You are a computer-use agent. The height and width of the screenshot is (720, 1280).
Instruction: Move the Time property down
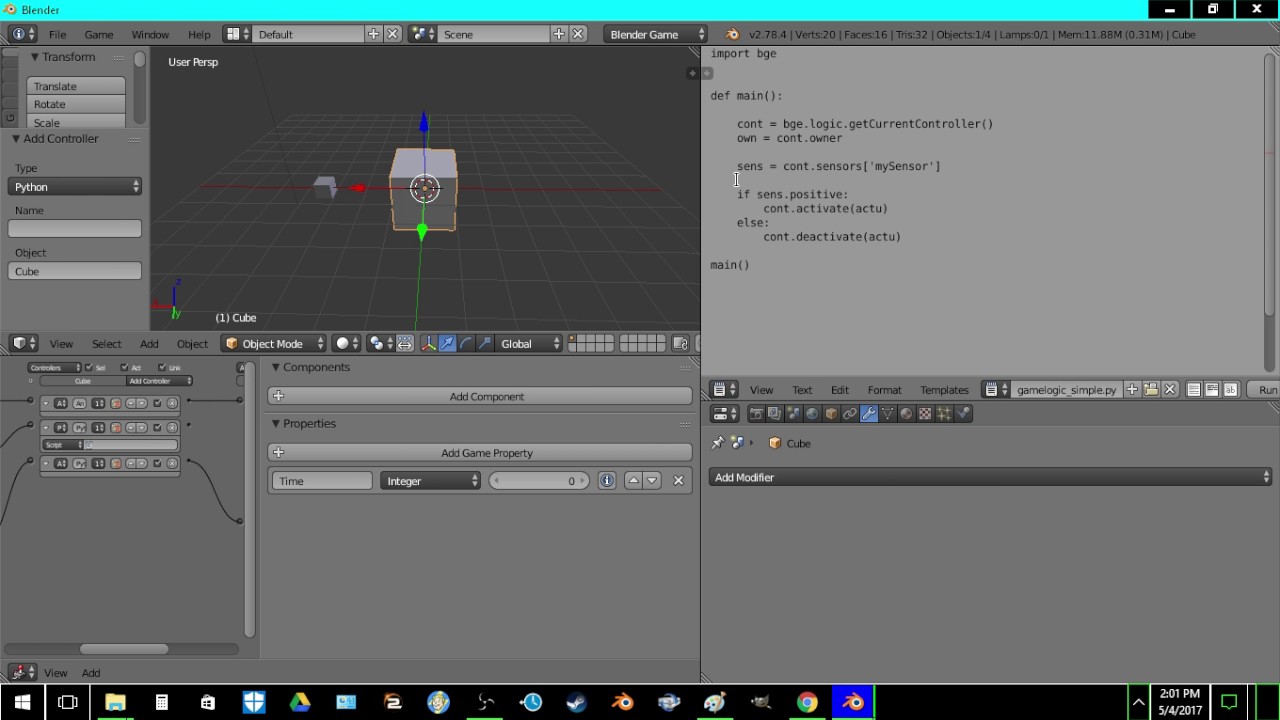click(x=652, y=481)
